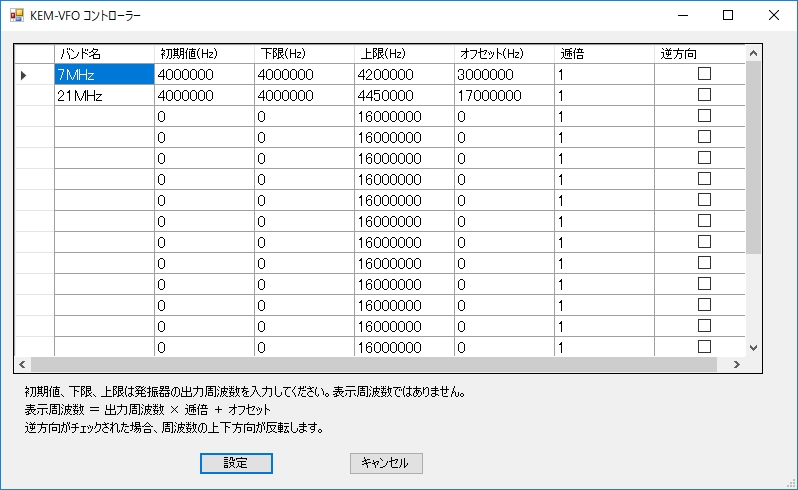Minimize the KEM-VFO controller window
The width and height of the screenshot is (798, 490).
click(682, 16)
